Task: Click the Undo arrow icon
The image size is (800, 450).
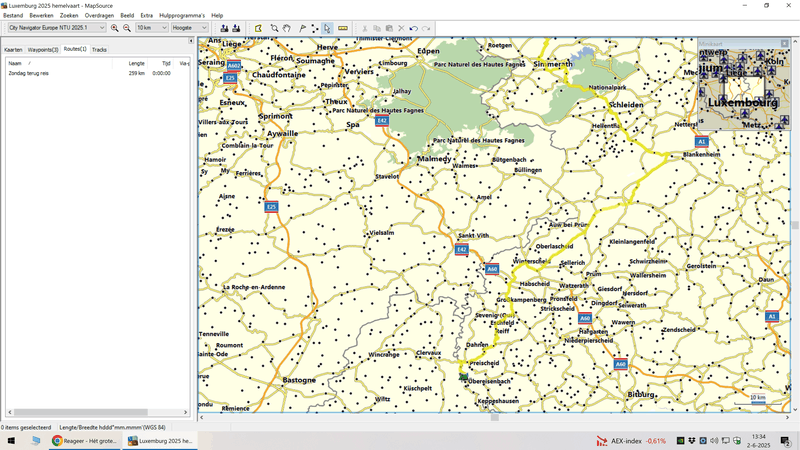Action: tap(414, 28)
